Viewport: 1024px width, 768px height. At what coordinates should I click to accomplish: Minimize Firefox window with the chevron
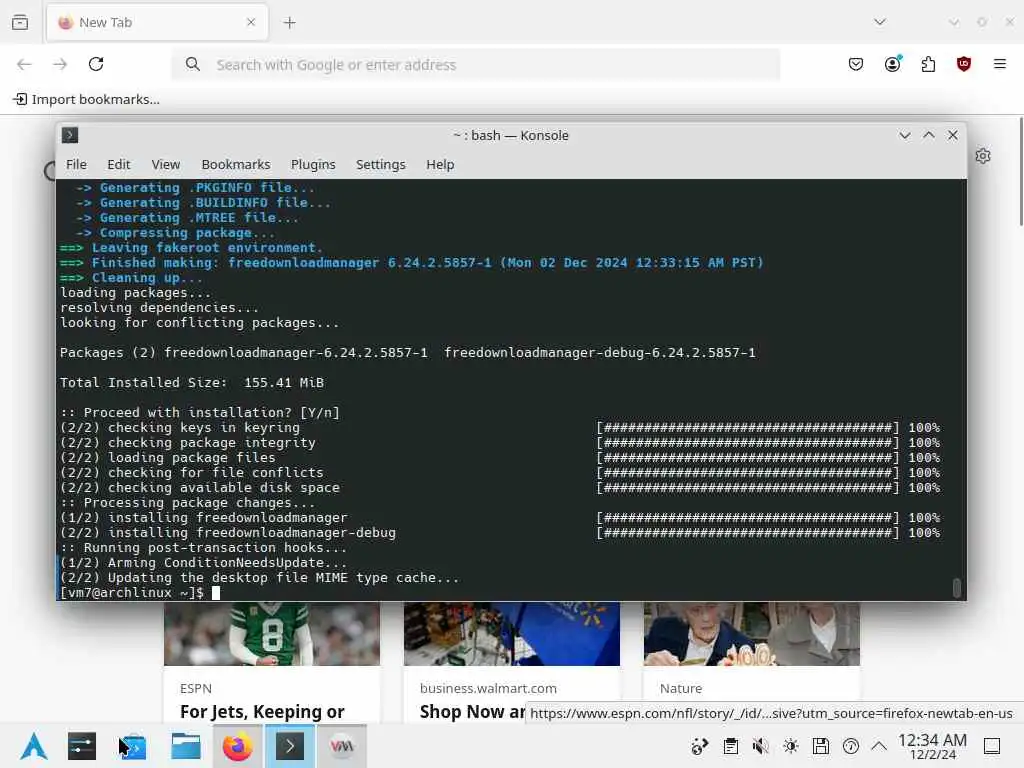click(x=953, y=22)
